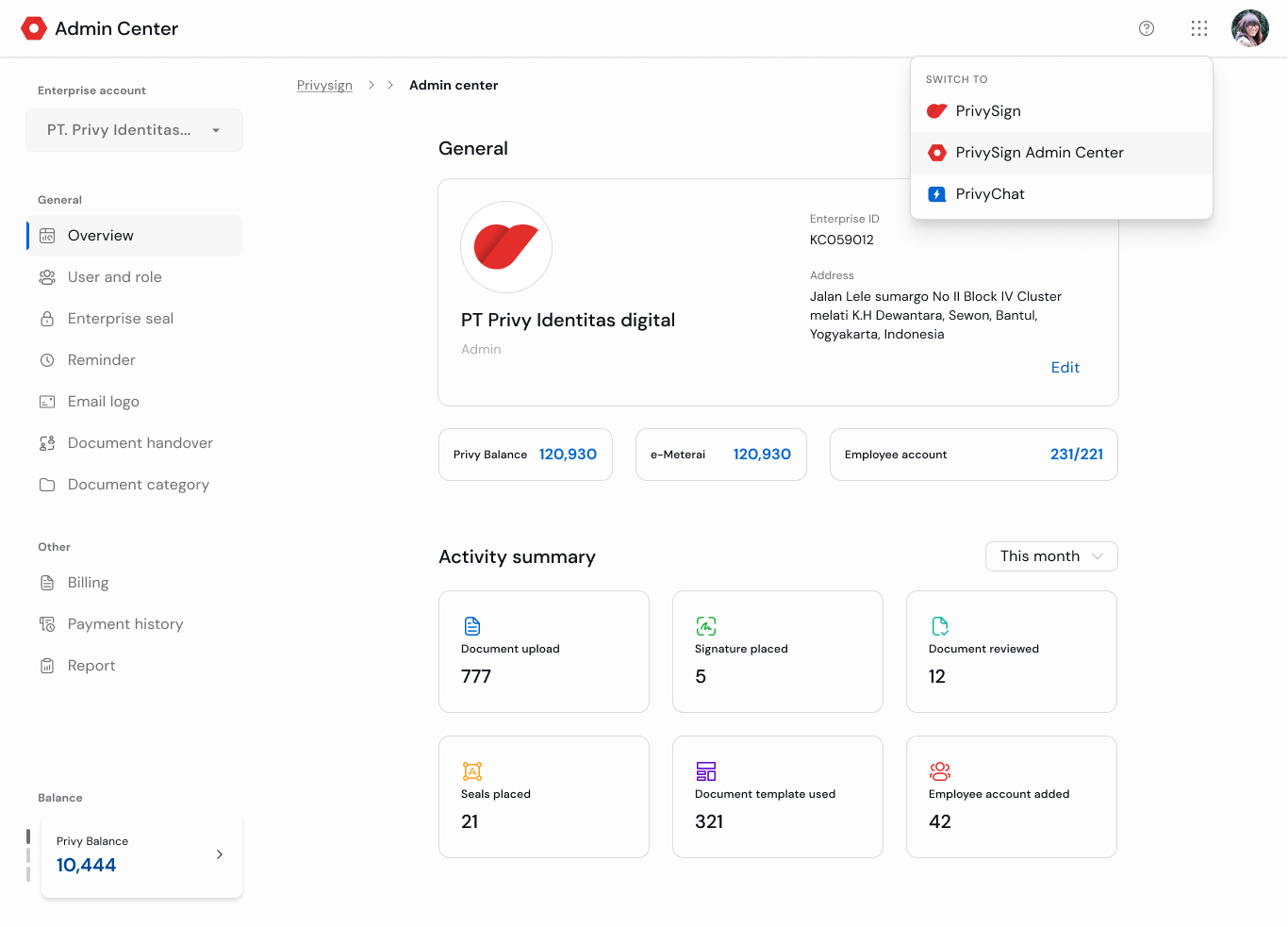The width and height of the screenshot is (1288, 927).
Task: Click the Enterprise ID value KC059012
Action: tap(842, 240)
